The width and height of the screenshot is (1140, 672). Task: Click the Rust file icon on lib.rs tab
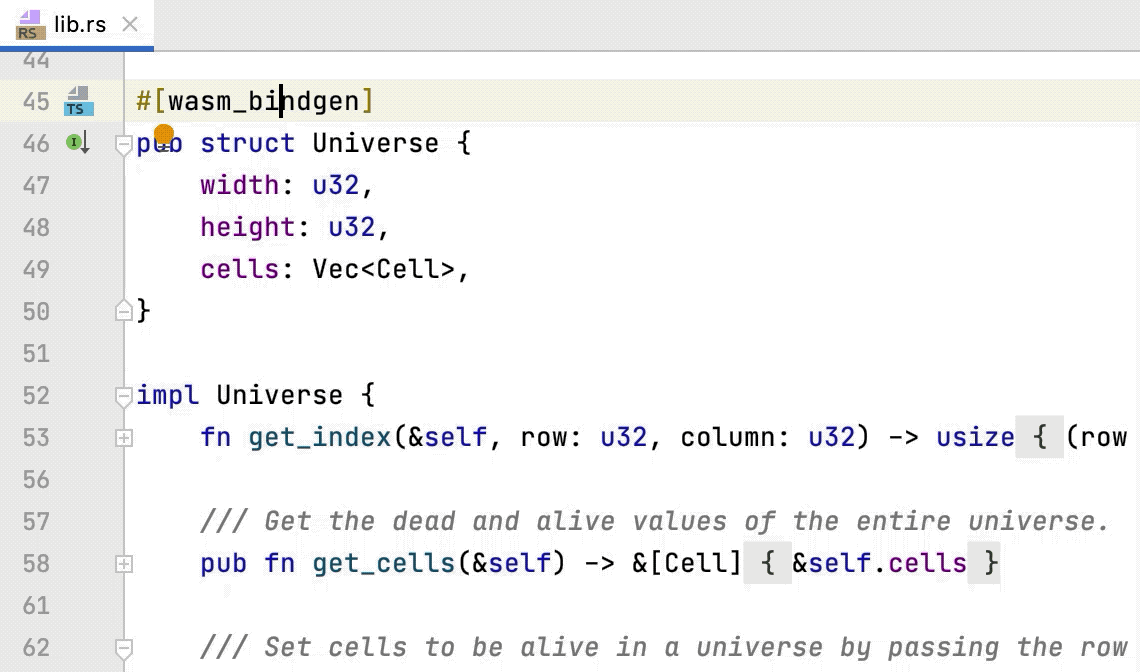coord(31,25)
